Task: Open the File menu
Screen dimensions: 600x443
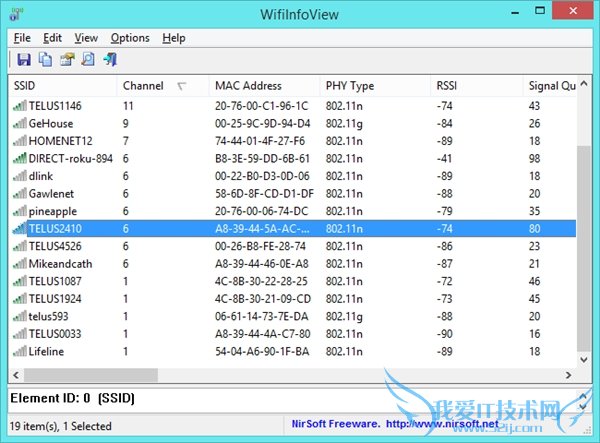Action: (x=22, y=38)
